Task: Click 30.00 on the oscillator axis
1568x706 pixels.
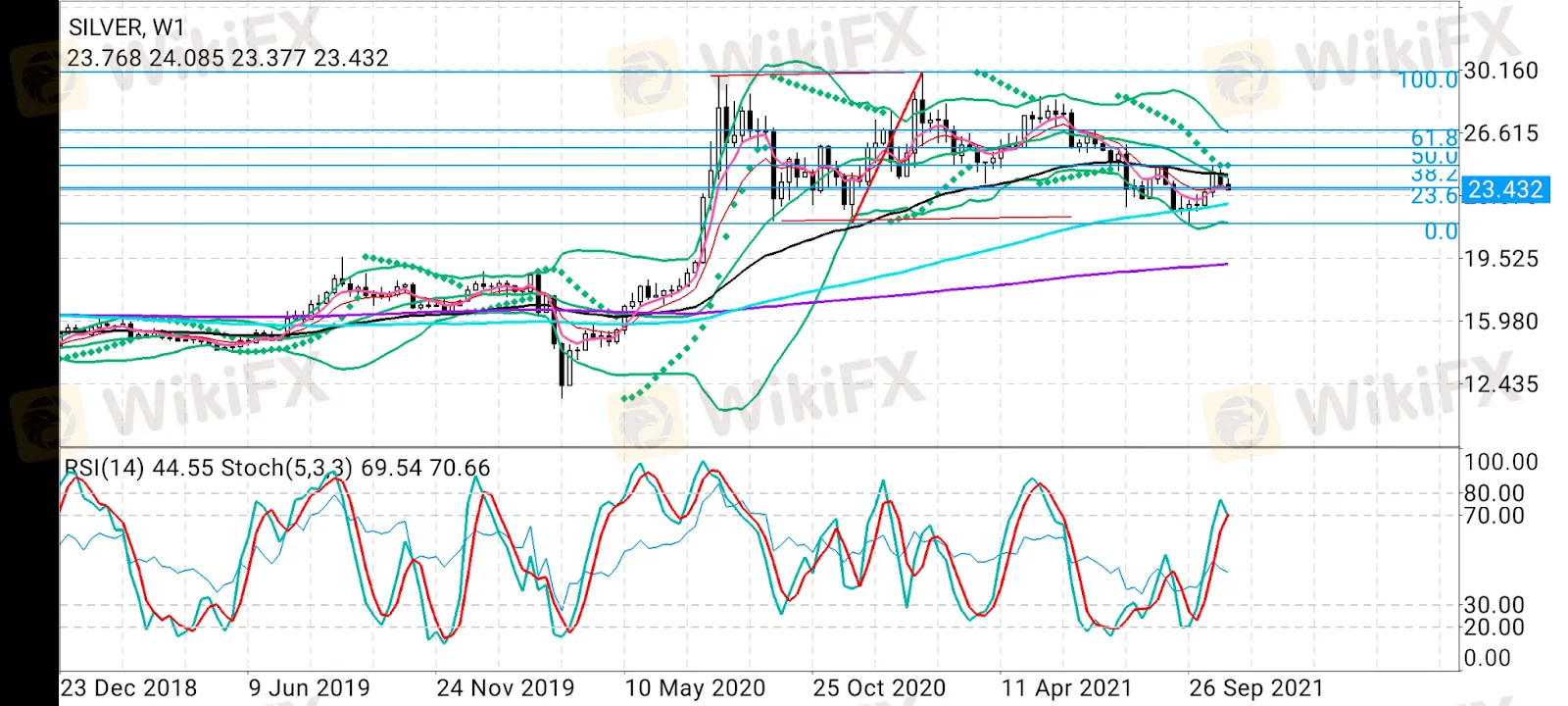Action: [1494, 605]
